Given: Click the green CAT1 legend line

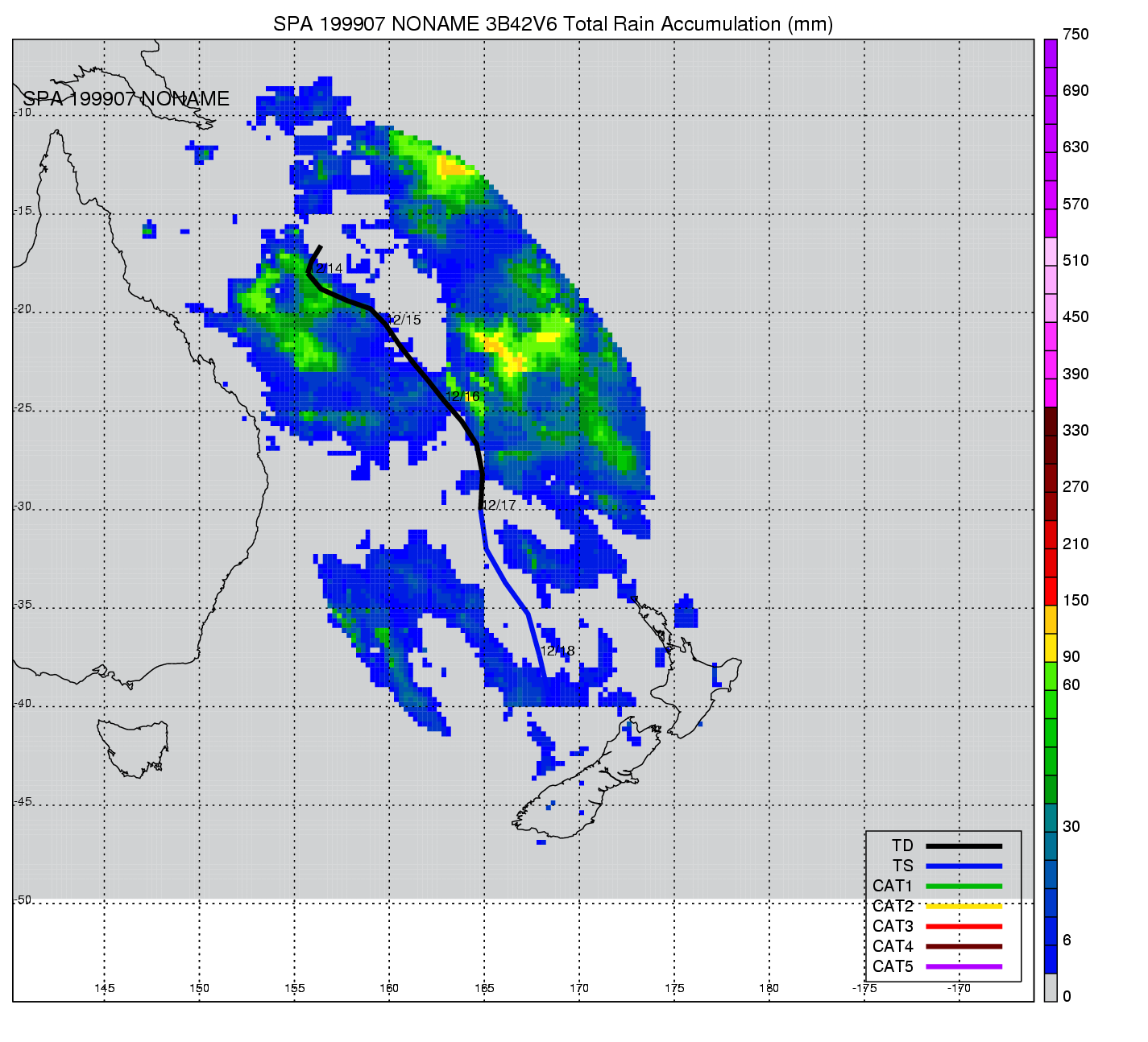Looking at the screenshot, I should click(x=964, y=887).
